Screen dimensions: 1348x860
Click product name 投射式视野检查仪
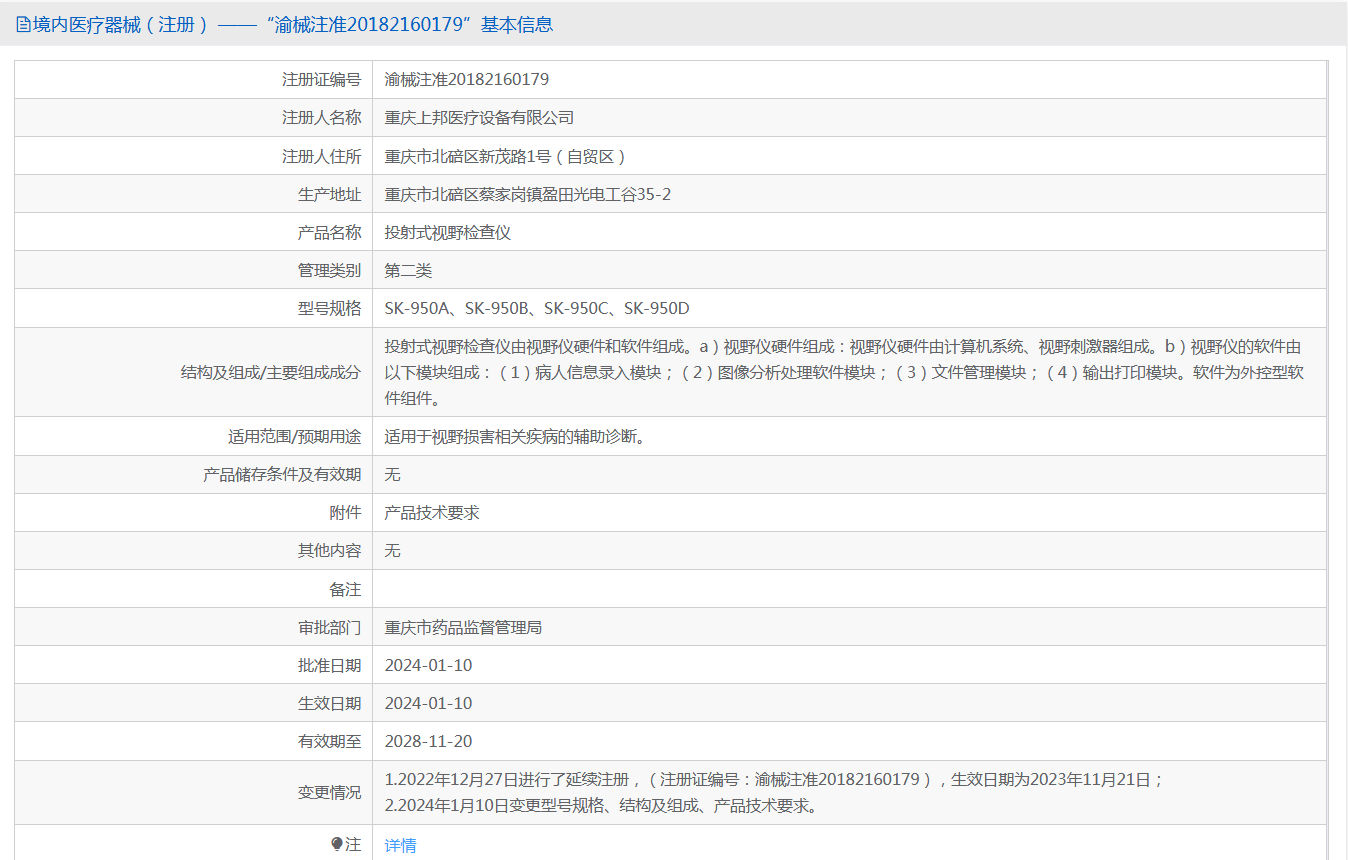pyautogui.click(x=448, y=232)
